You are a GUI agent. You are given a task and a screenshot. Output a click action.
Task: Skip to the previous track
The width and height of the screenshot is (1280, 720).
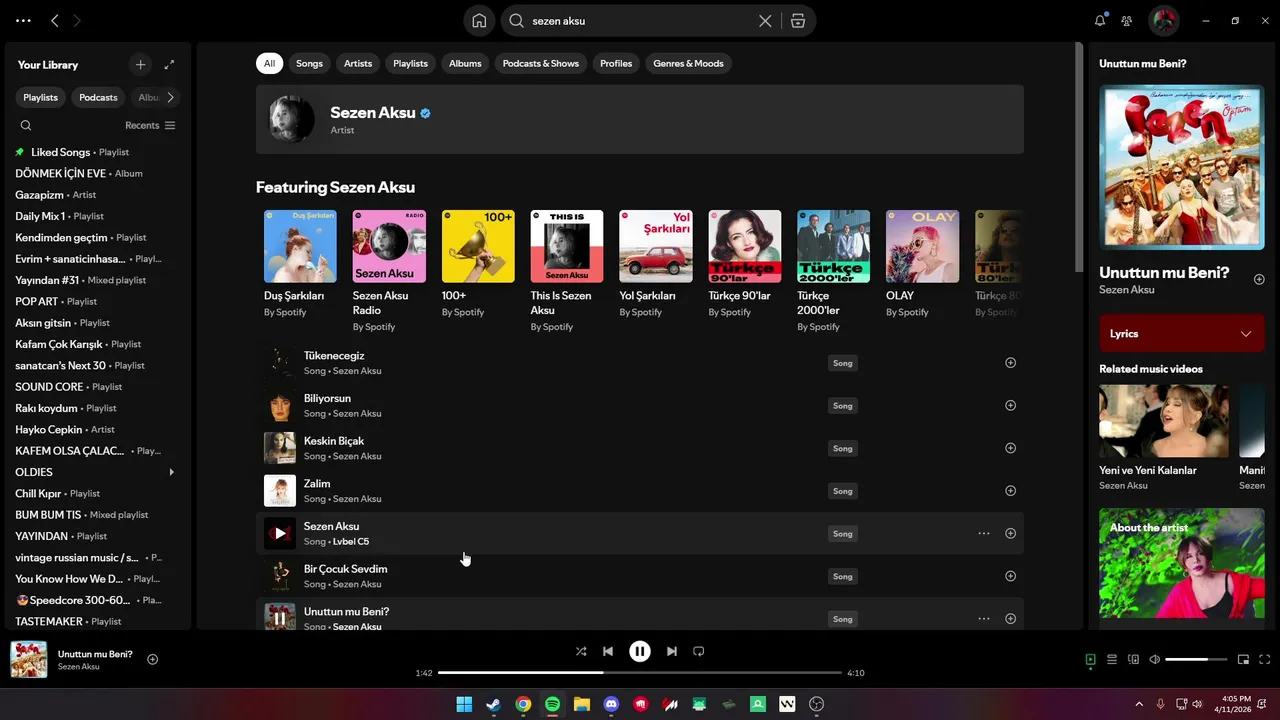[608, 651]
